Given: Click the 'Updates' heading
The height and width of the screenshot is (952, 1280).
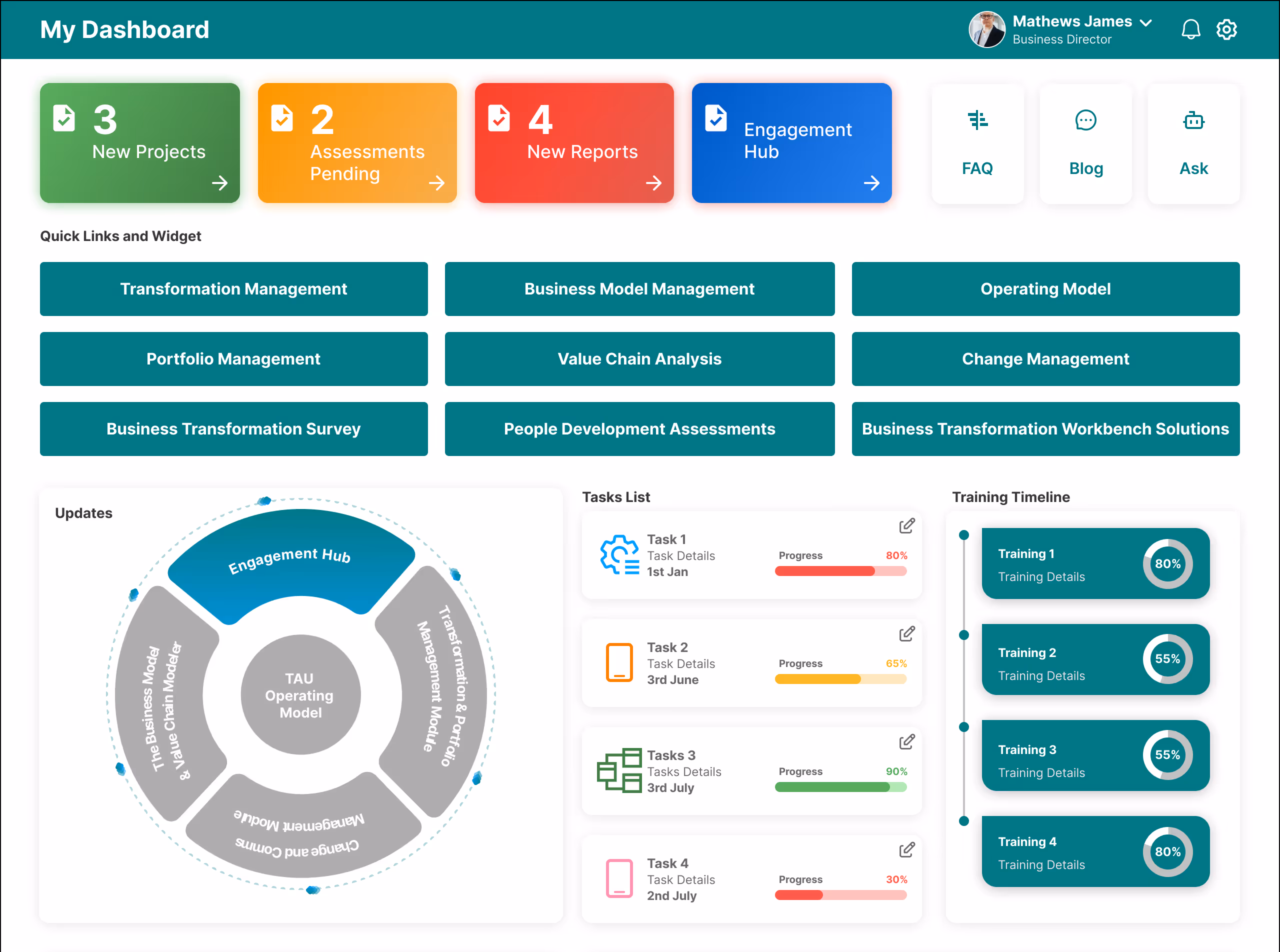Looking at the screenshot, I should coord(83,513).
